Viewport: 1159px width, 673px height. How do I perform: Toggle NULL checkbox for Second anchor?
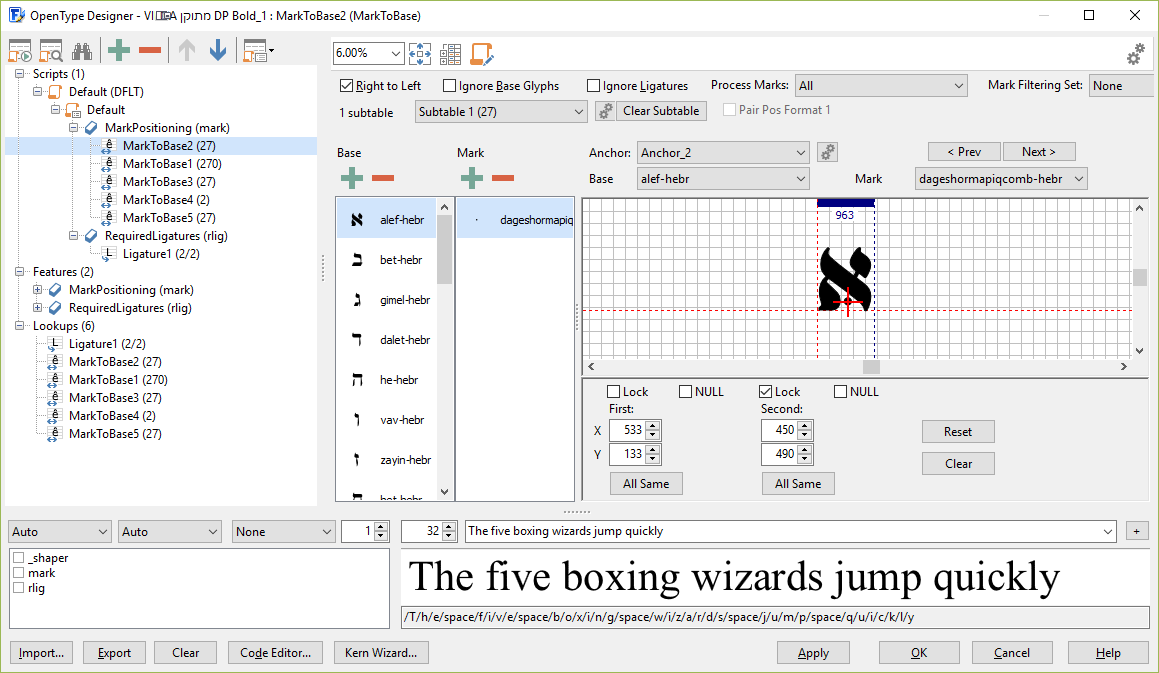pyautogui.click(x=840, y=391)
